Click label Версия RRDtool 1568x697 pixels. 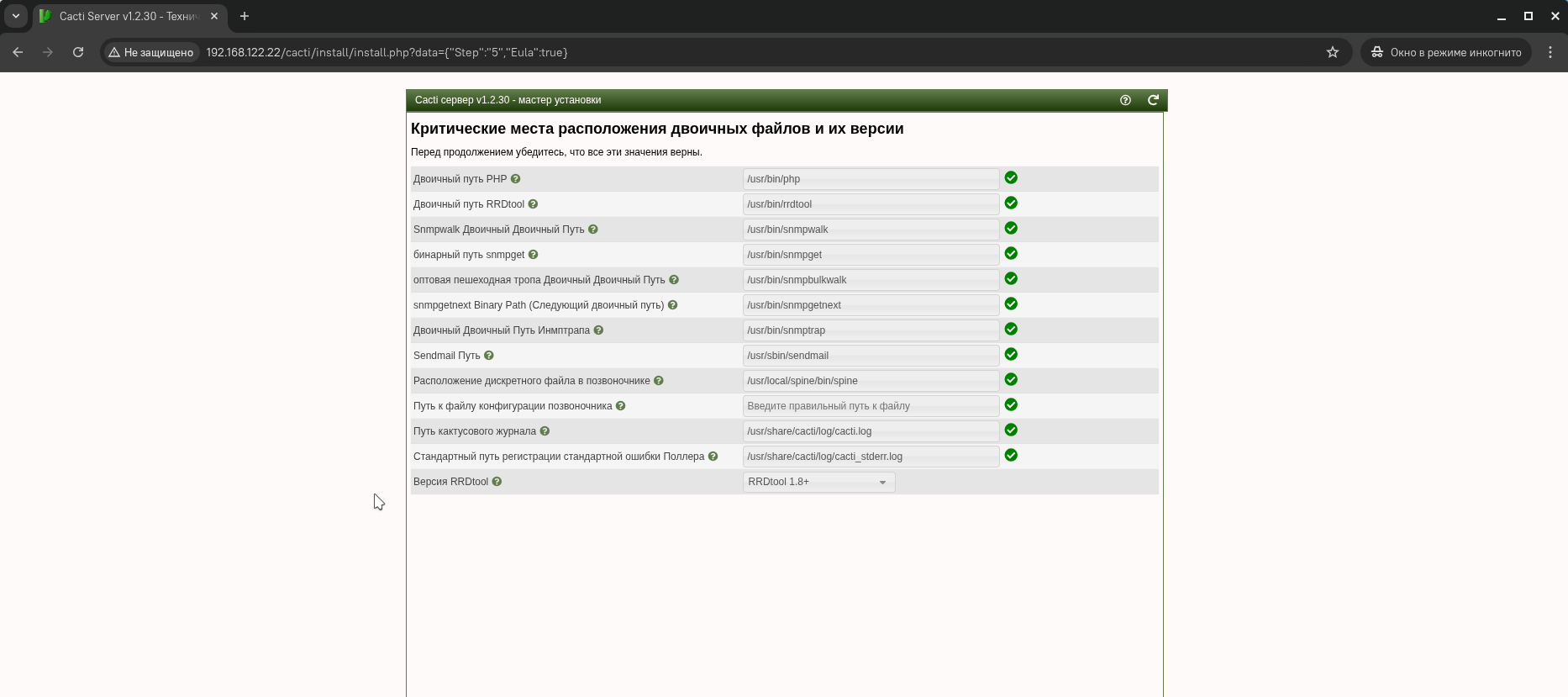tap(450, 482)
